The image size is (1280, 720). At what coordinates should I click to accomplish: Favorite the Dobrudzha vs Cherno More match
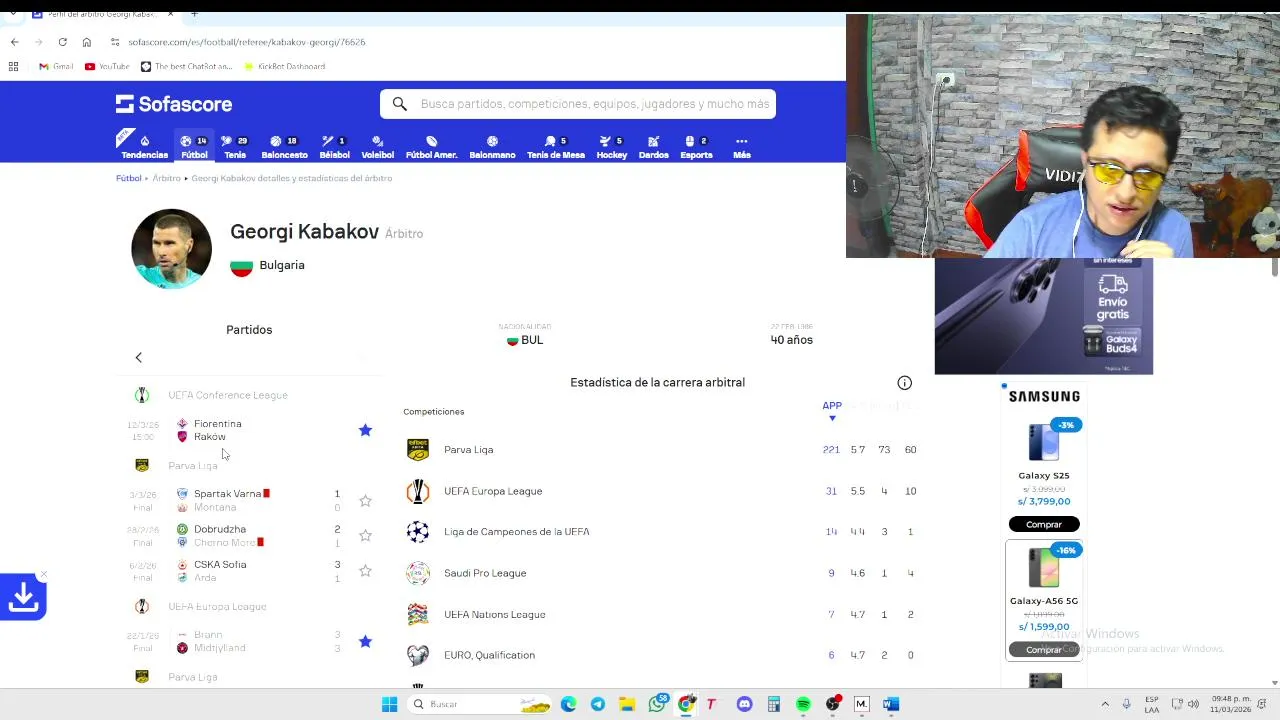(x=365, y=535)
